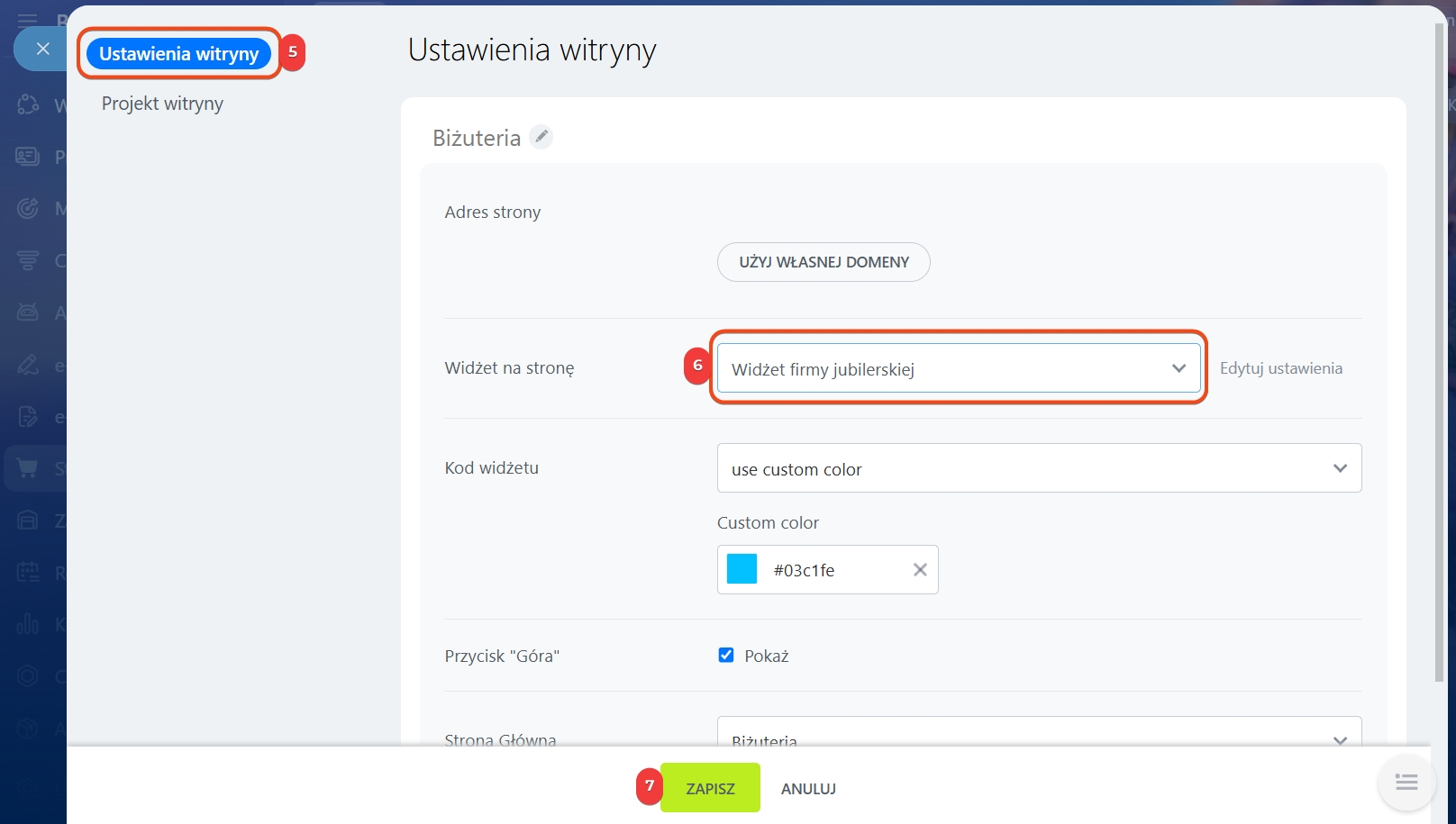The height and width of the screenshot is (824, 1456).
Task: Click the pencil icon next to Biżuteria
Action: pyautogui.click(x=541, y=137)
